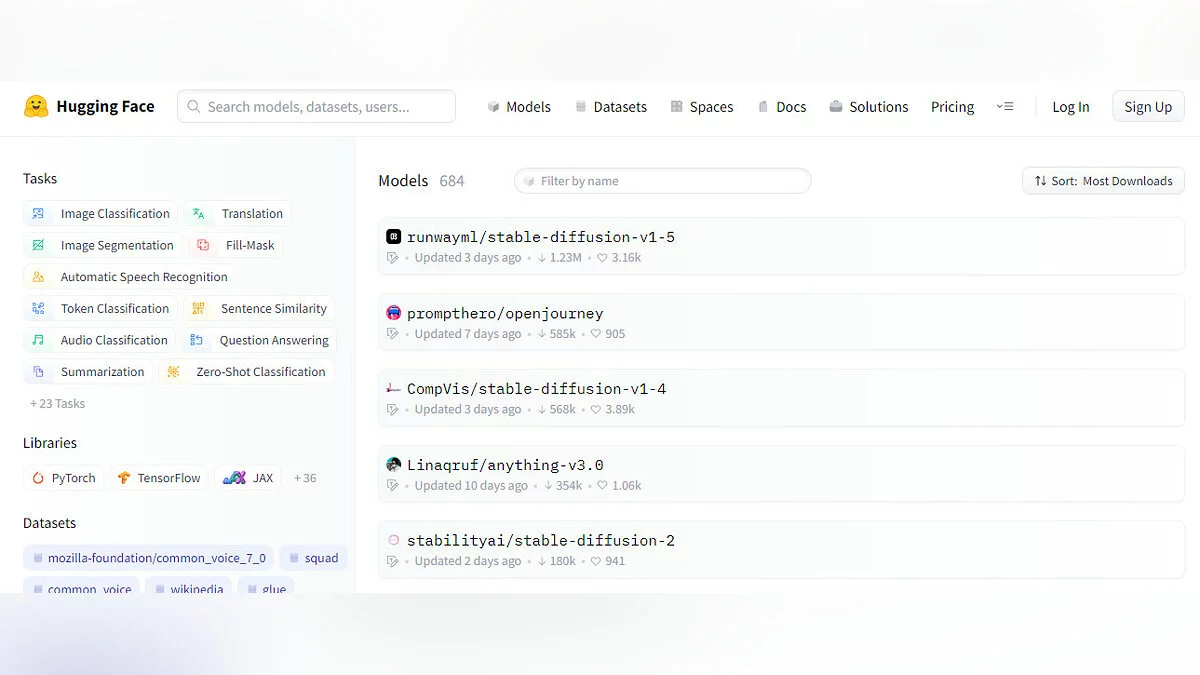The height and width of the screenshot is (675, 1200).
Task: Open the Solutions nav item
Action: (x=869, y=107)
